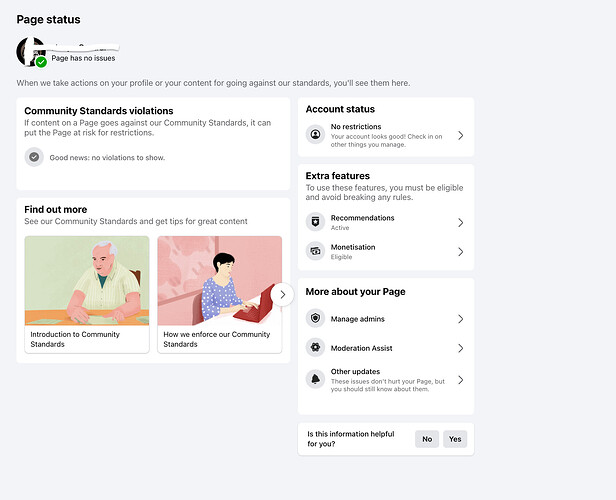Click the Recommendations badge icon
The height and width of the screenshot is (500, 616).
click(x=316, y=222)
